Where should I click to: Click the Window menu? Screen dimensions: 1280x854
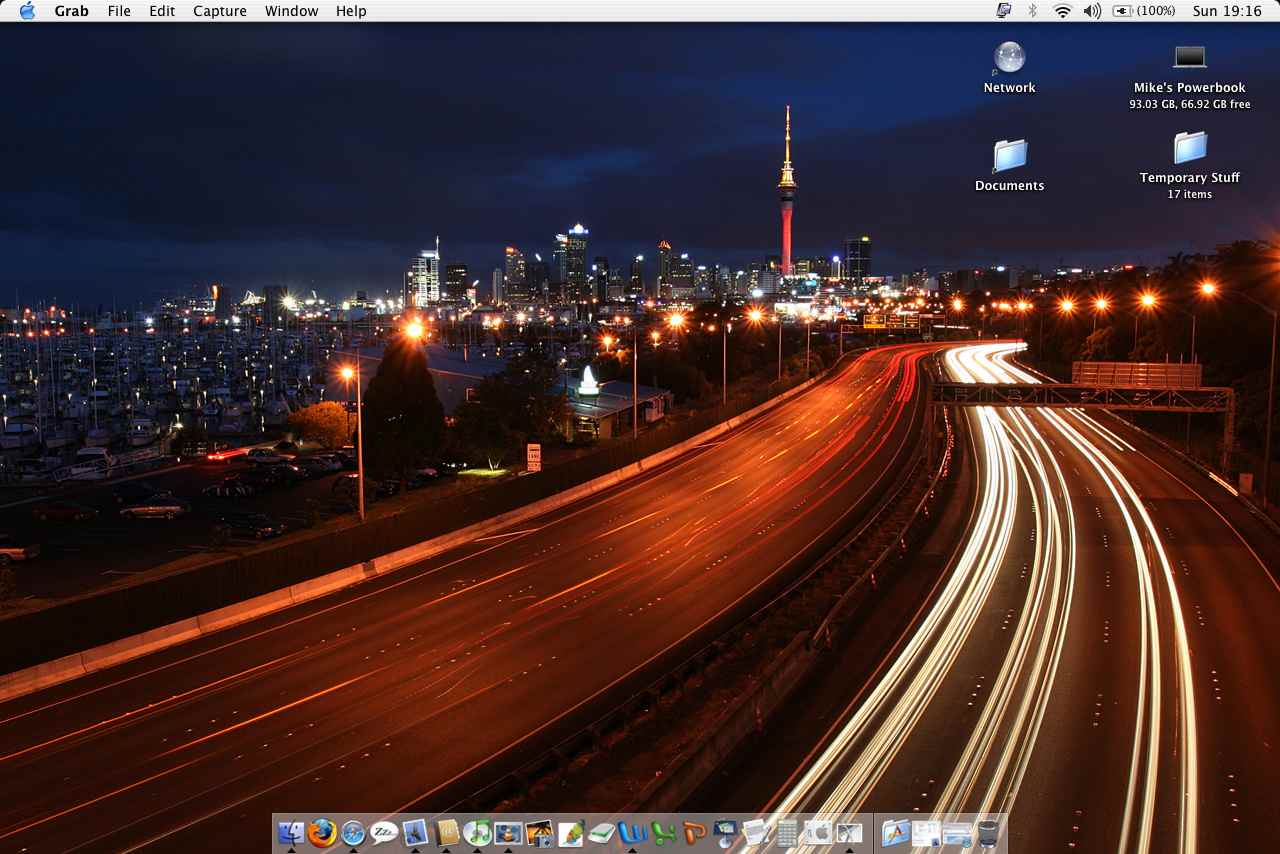[291, 11]
